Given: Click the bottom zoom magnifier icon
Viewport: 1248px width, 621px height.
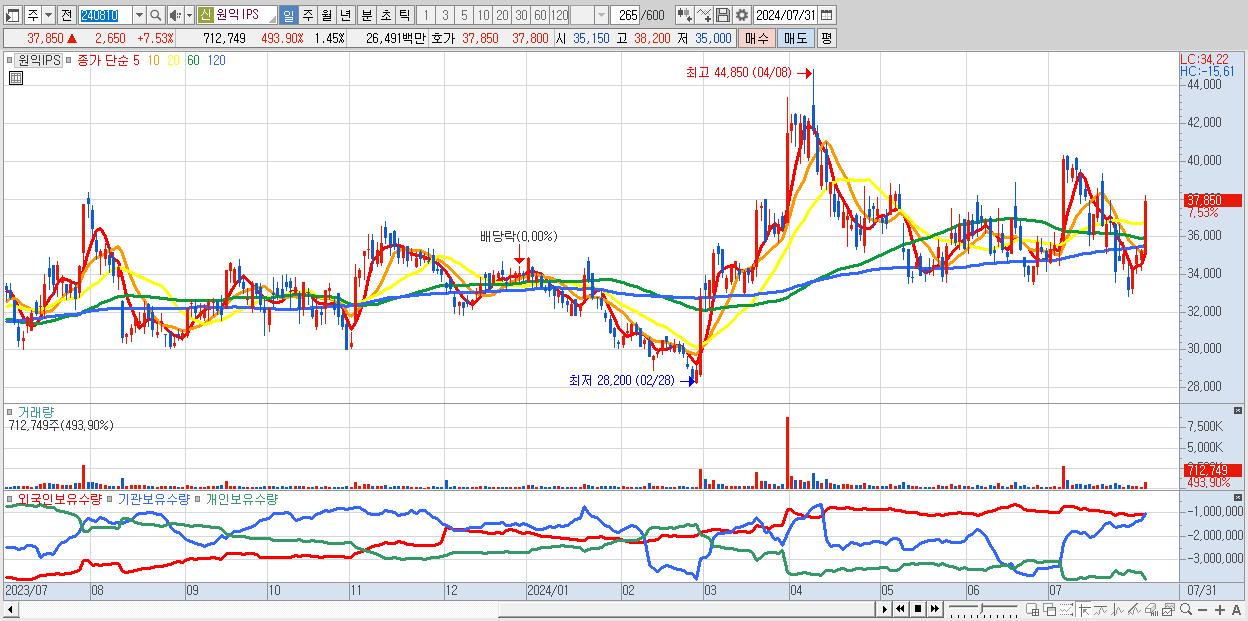Looking at the screenshot, I should click(x=1186, y=609).
